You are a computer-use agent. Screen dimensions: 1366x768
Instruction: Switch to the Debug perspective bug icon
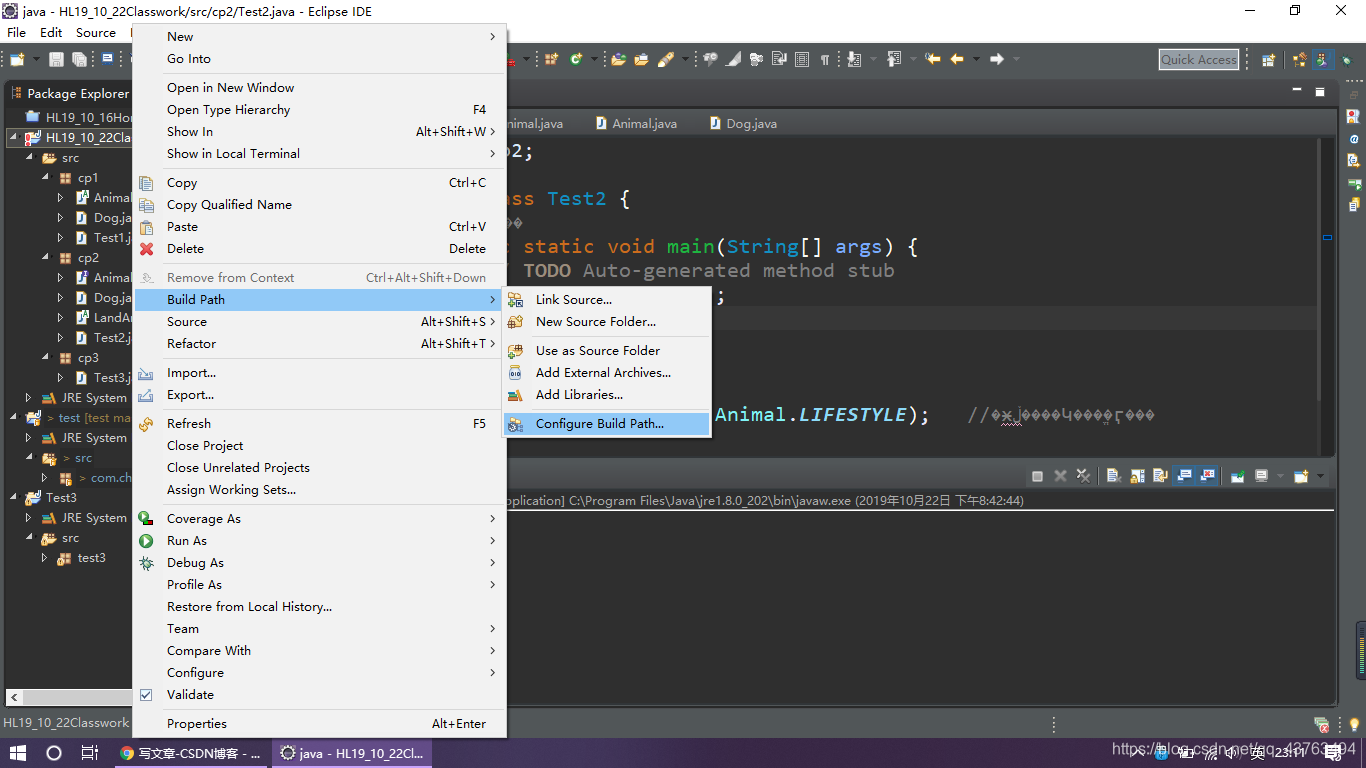tap(1346, 60)
